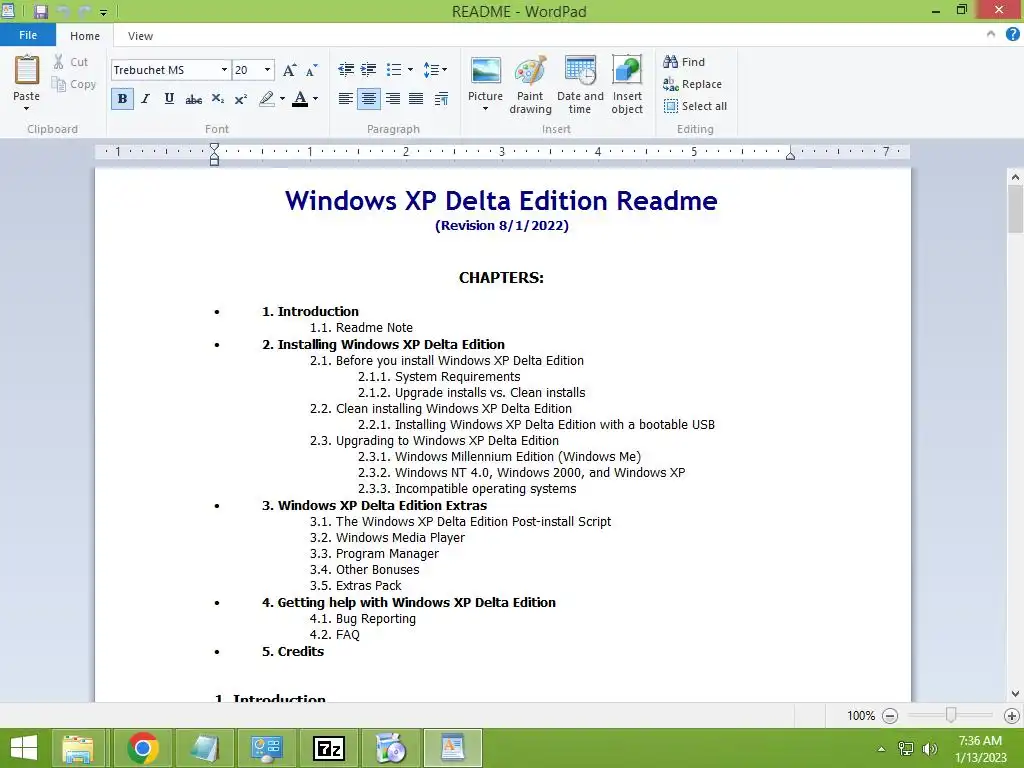This screenshot has height=768, width=1024.
Task: Expand font color dropdown arrow
Action: (x=315, y=99)
